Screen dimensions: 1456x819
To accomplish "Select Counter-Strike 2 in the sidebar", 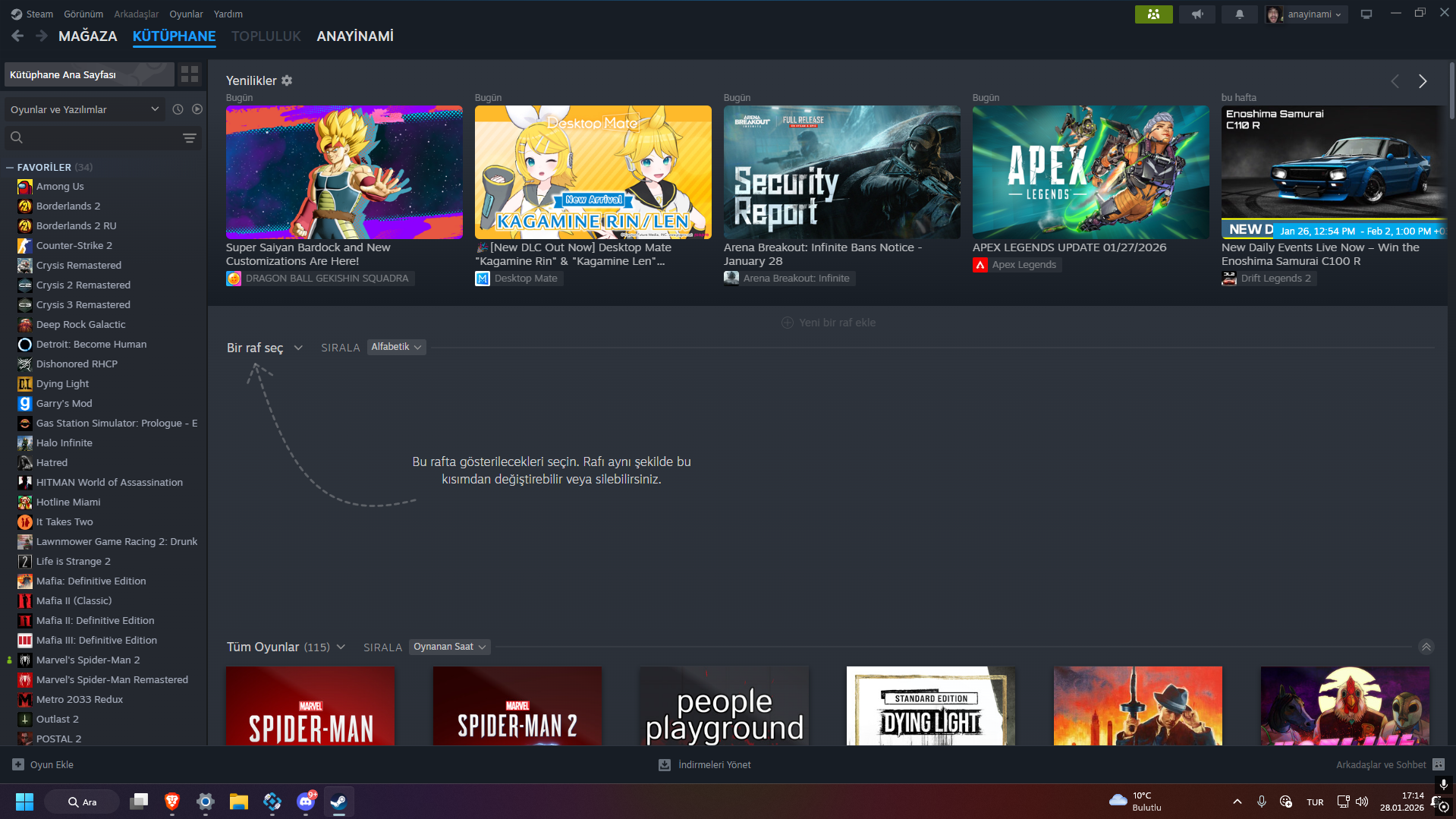I will click(74, 246).
